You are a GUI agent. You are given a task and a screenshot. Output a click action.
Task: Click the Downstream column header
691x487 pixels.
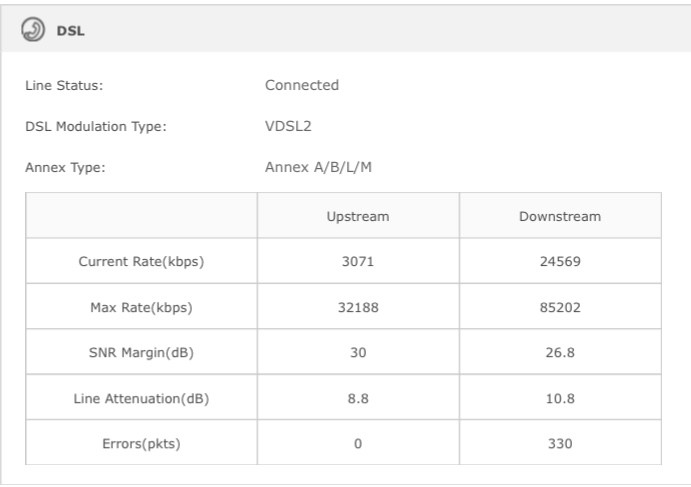(x=560, y=216)
